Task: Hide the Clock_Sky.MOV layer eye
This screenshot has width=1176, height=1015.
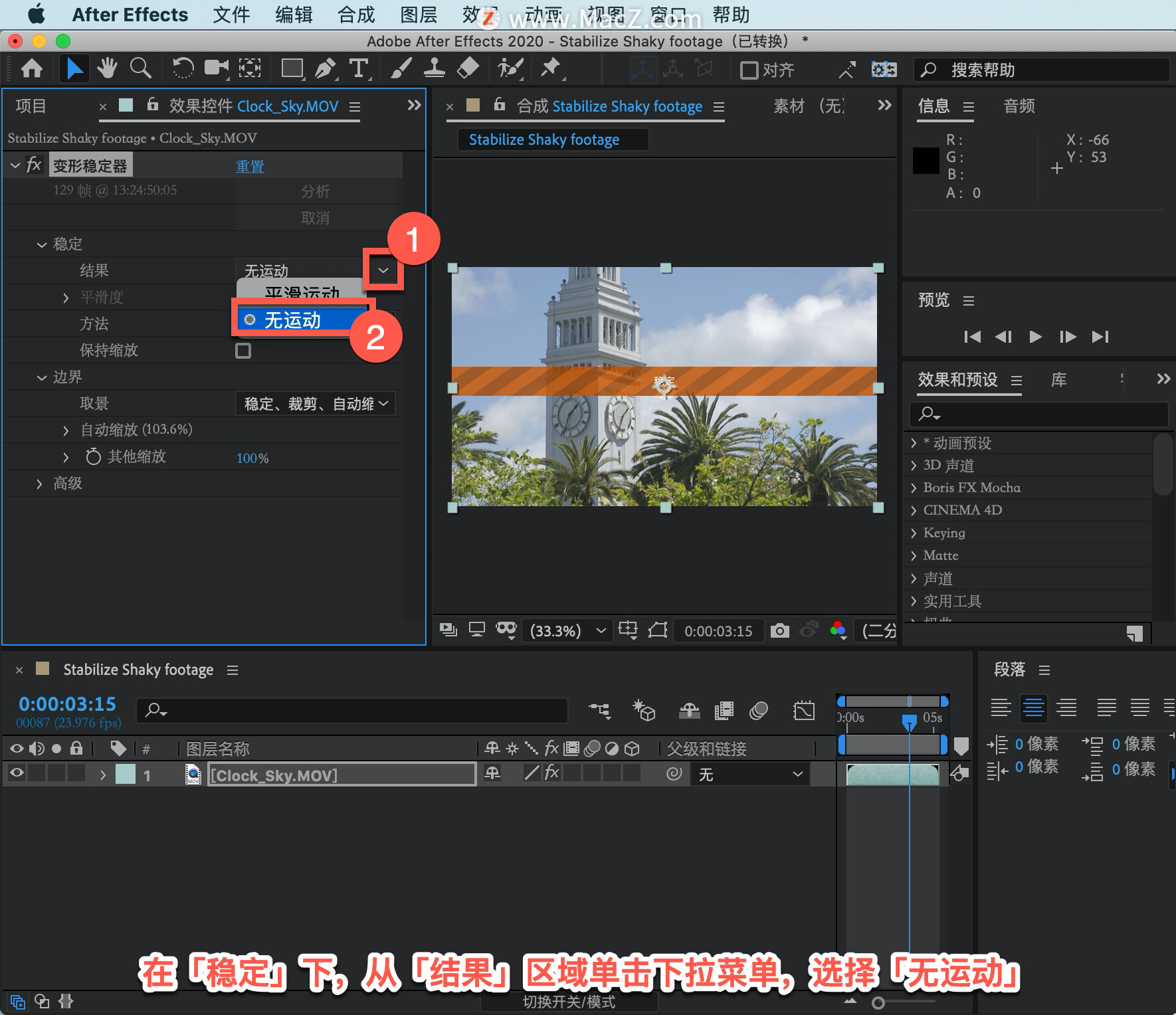Action: coord(17,773)
